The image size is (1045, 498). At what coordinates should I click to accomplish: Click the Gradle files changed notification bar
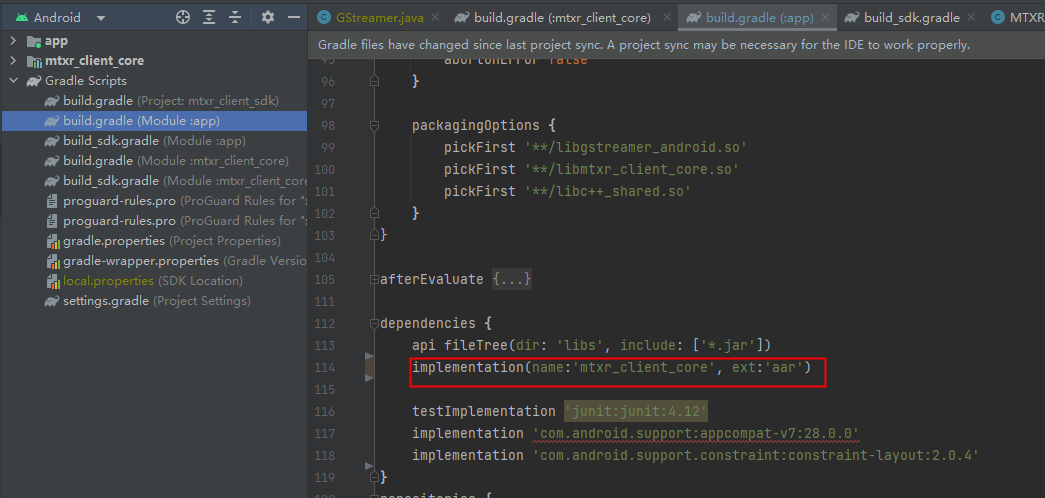click(676, 45)
